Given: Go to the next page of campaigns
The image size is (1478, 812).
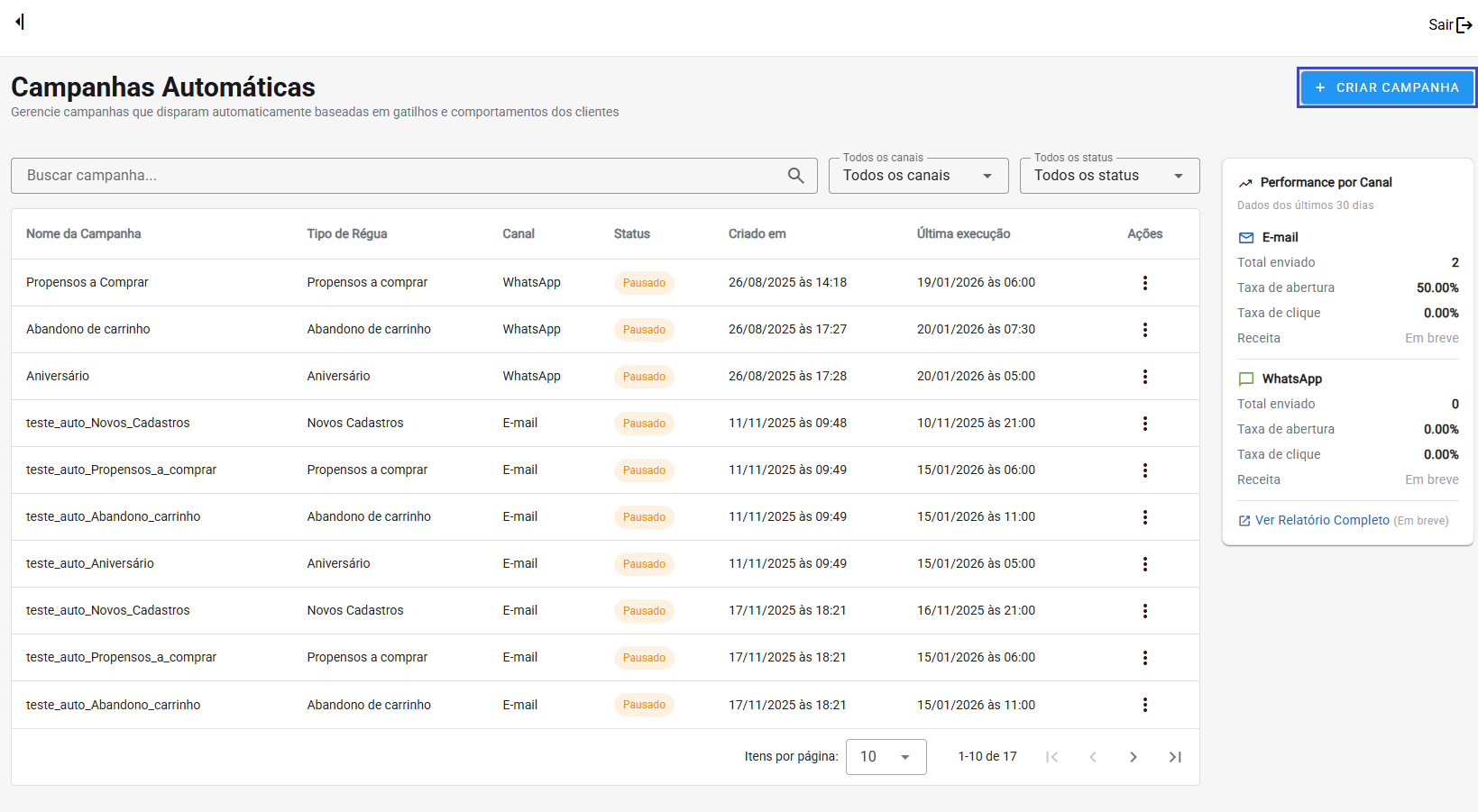Looking at the screenshot, I should [x=1133, y=757].
